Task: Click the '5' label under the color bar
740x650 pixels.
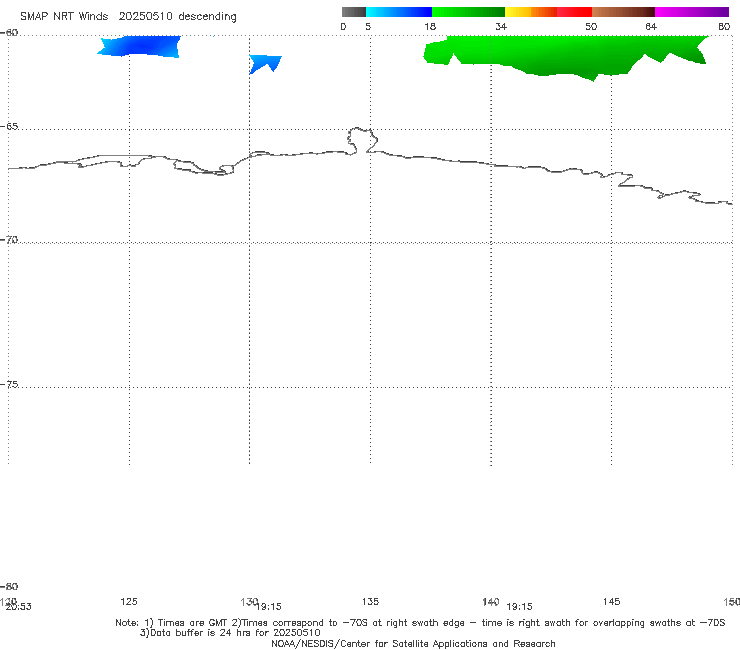Action: point(368,26)
